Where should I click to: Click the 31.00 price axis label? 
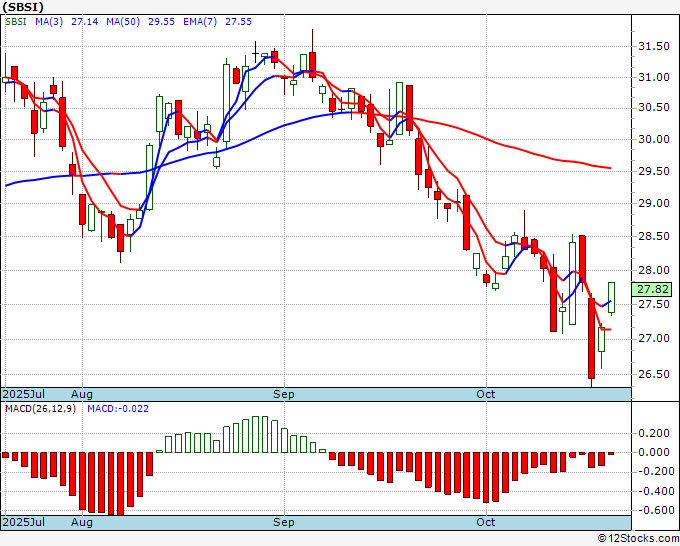(x=654, y=78)
